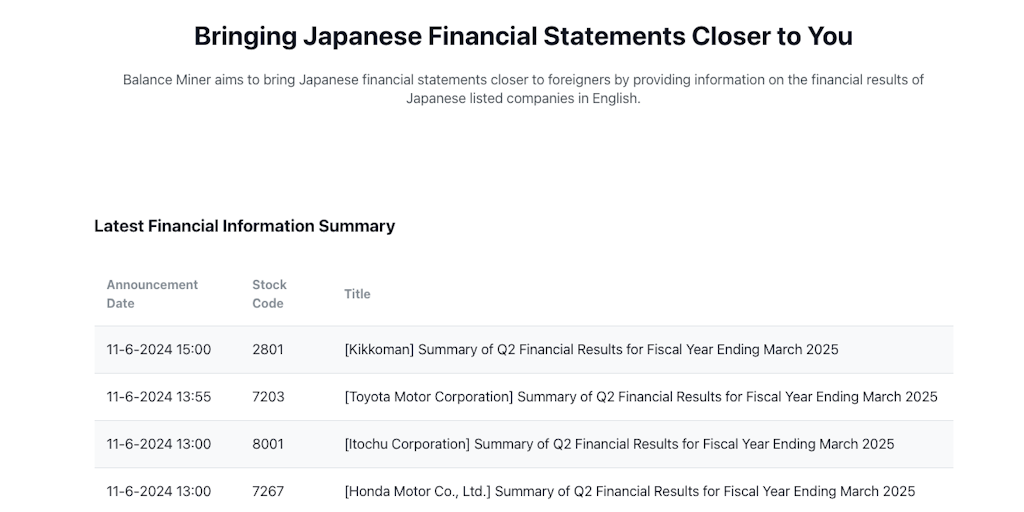Click the 'Title' column header
This screenshot has width=1024, height=512.
tap(357, 294)
